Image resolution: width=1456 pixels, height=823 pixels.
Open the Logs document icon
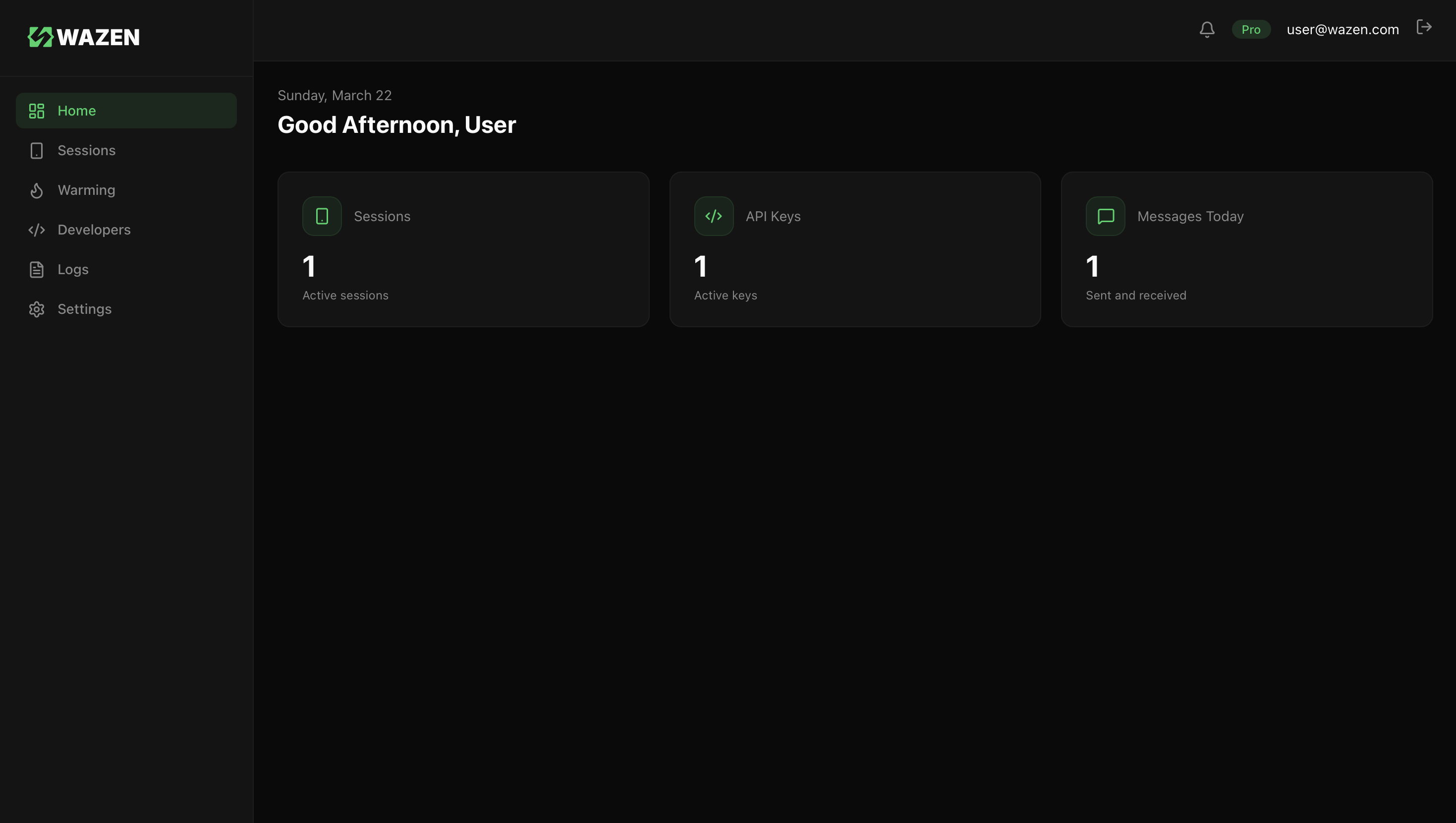pyautogui.click(x=36, y=269)
